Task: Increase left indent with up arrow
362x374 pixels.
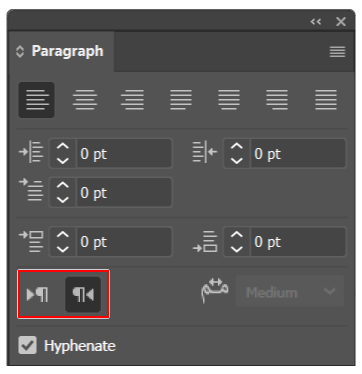Action: (x=62, y=147)
